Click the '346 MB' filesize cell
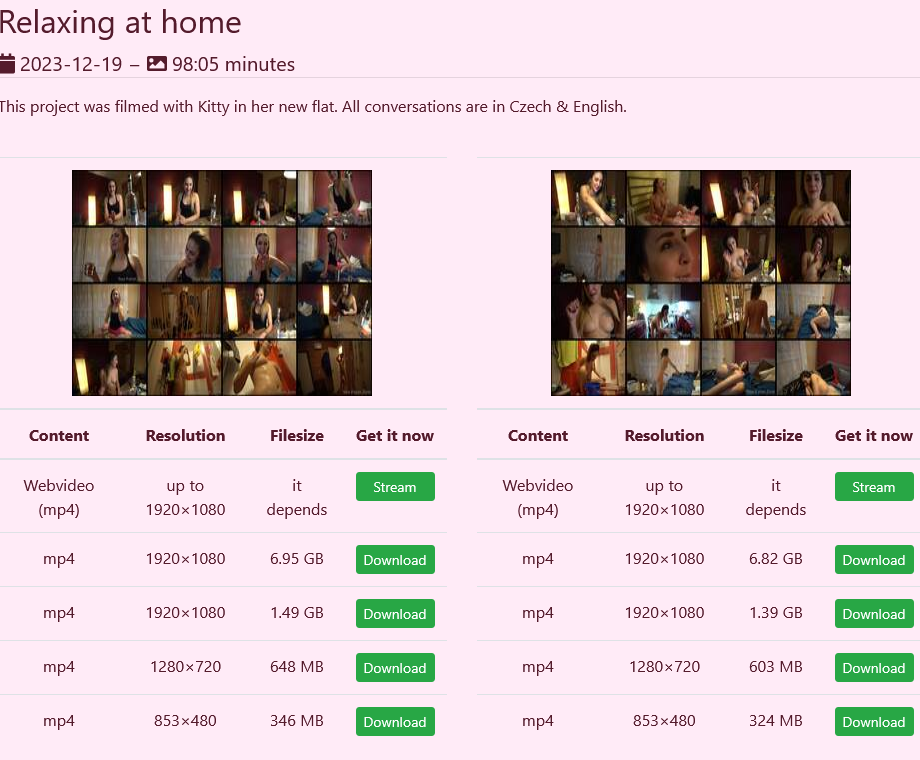 [297, 721]
